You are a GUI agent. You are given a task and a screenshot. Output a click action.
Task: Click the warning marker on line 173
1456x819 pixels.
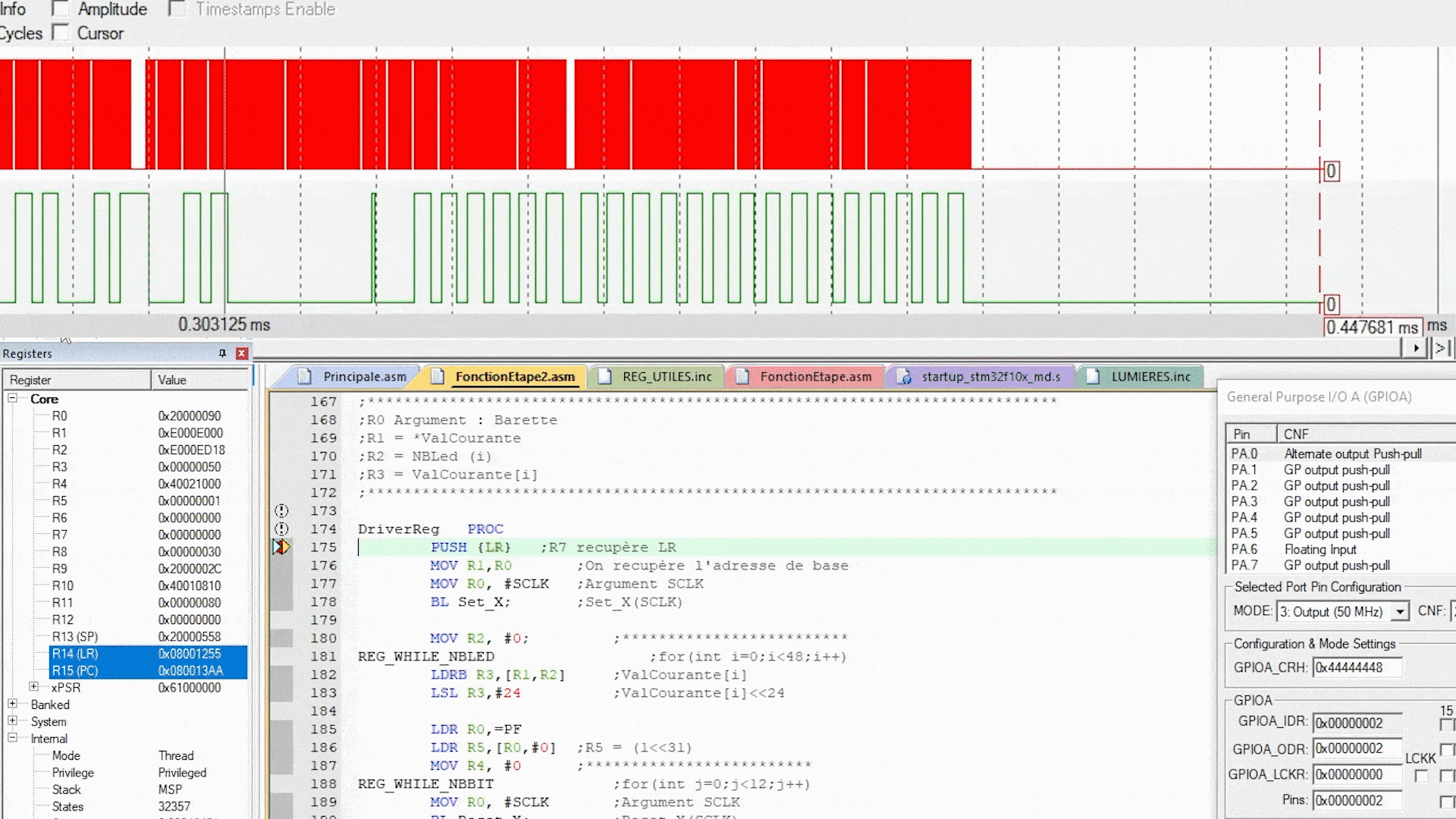281,510
